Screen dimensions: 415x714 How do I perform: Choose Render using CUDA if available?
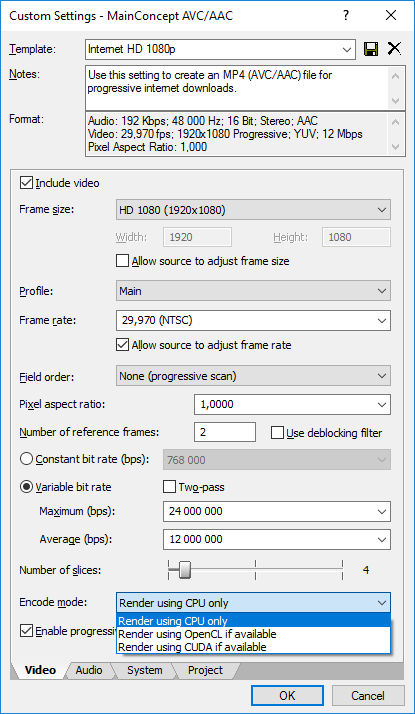253,647
